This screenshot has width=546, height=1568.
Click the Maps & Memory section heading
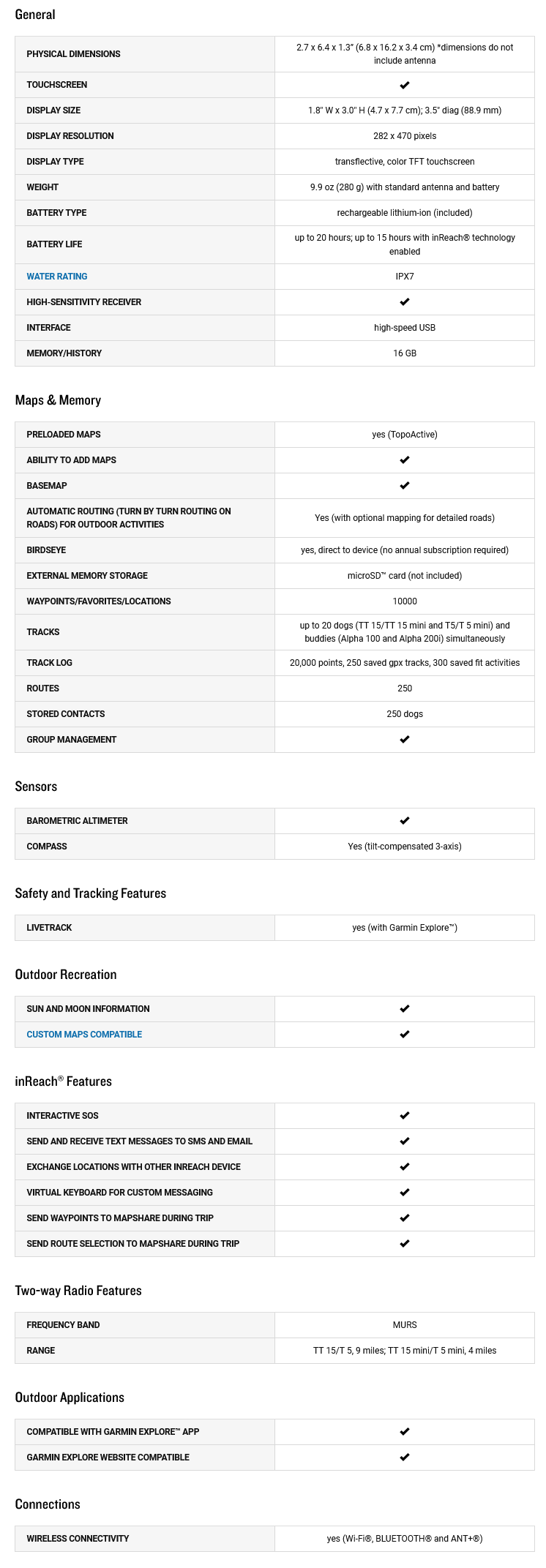[58, 400]
